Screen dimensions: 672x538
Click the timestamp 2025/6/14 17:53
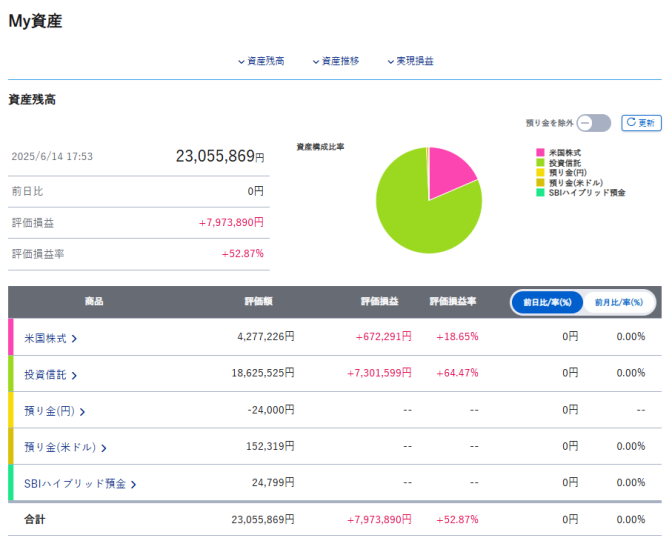pos(52,156)
